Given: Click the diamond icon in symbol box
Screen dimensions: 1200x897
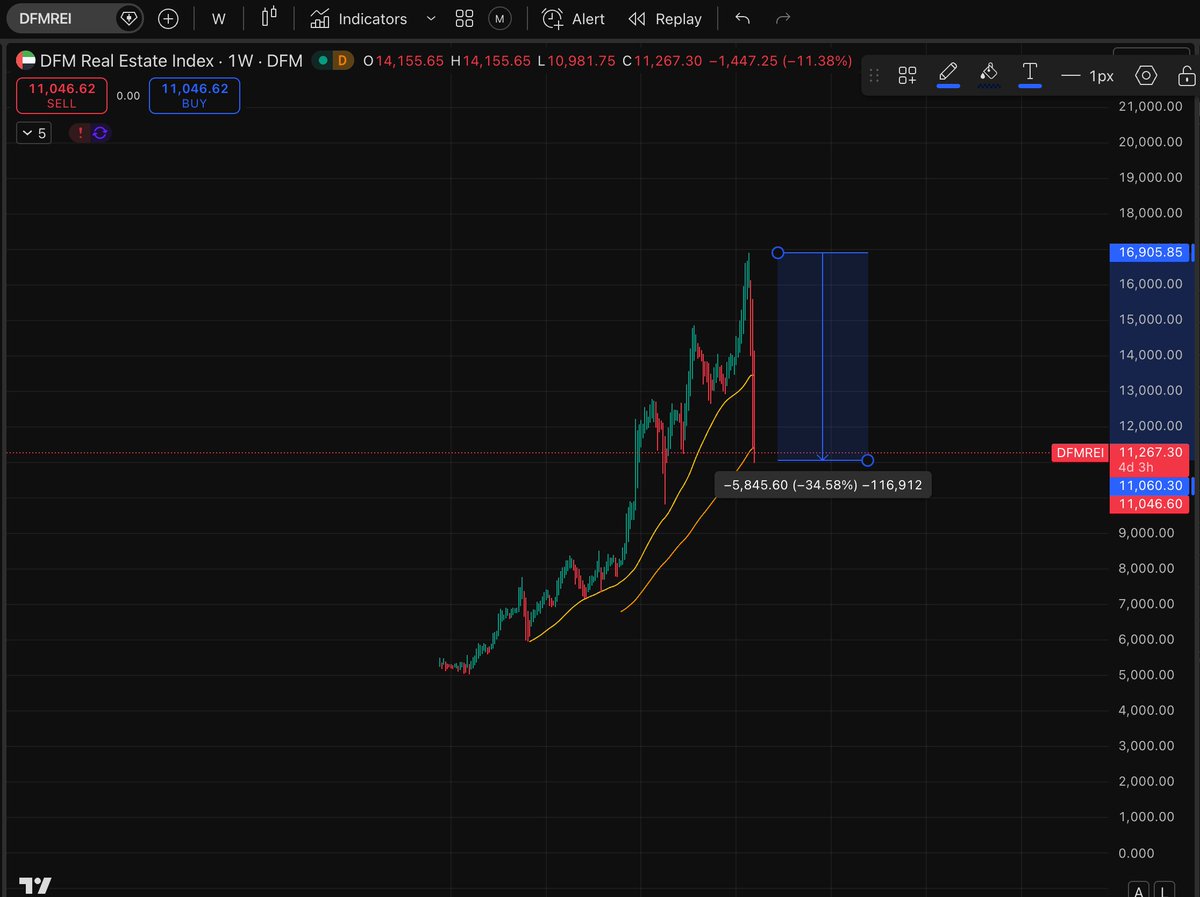Looking at the screenshot, I should coord(128,18).
